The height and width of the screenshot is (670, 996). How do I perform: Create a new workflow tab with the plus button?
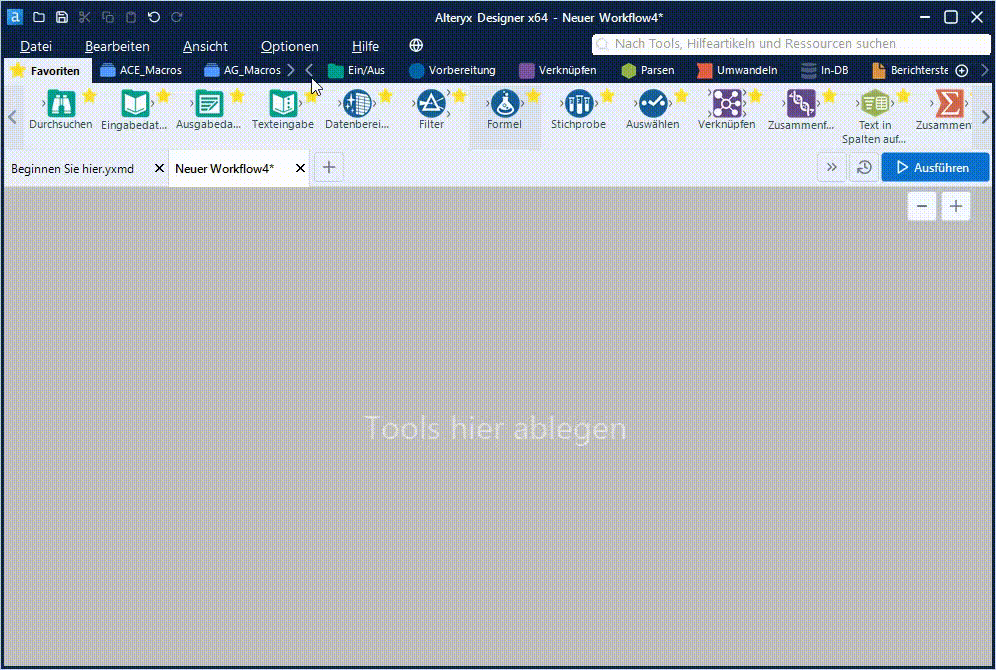point(328,168)
